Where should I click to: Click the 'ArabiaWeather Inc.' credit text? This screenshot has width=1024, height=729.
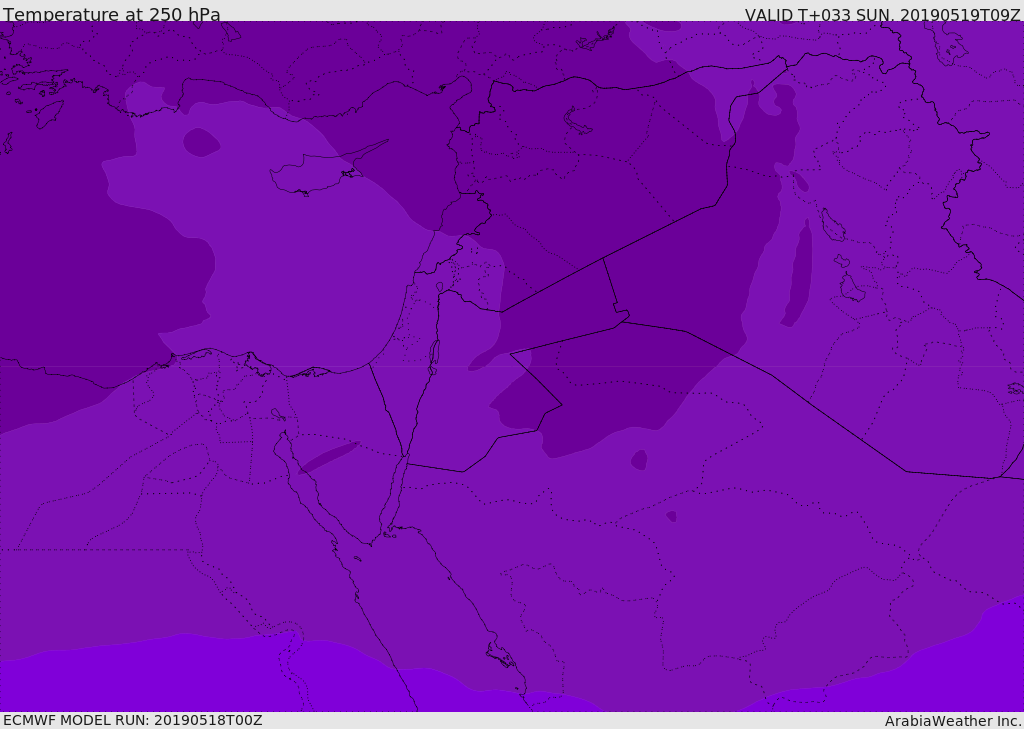point(953,721)
